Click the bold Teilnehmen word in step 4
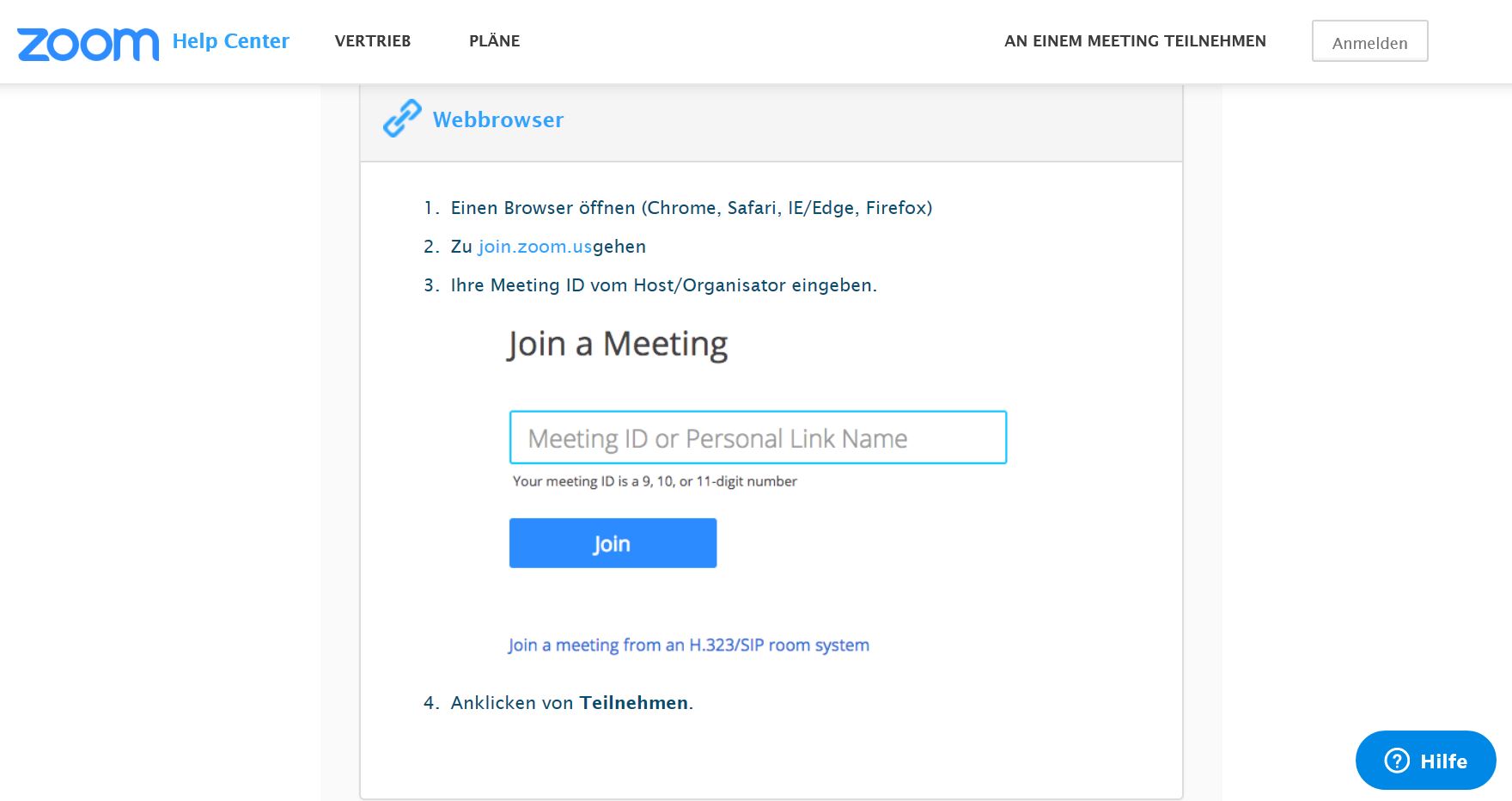The width and height of the screenshot is (1512, 801). (x=633, y=703)
